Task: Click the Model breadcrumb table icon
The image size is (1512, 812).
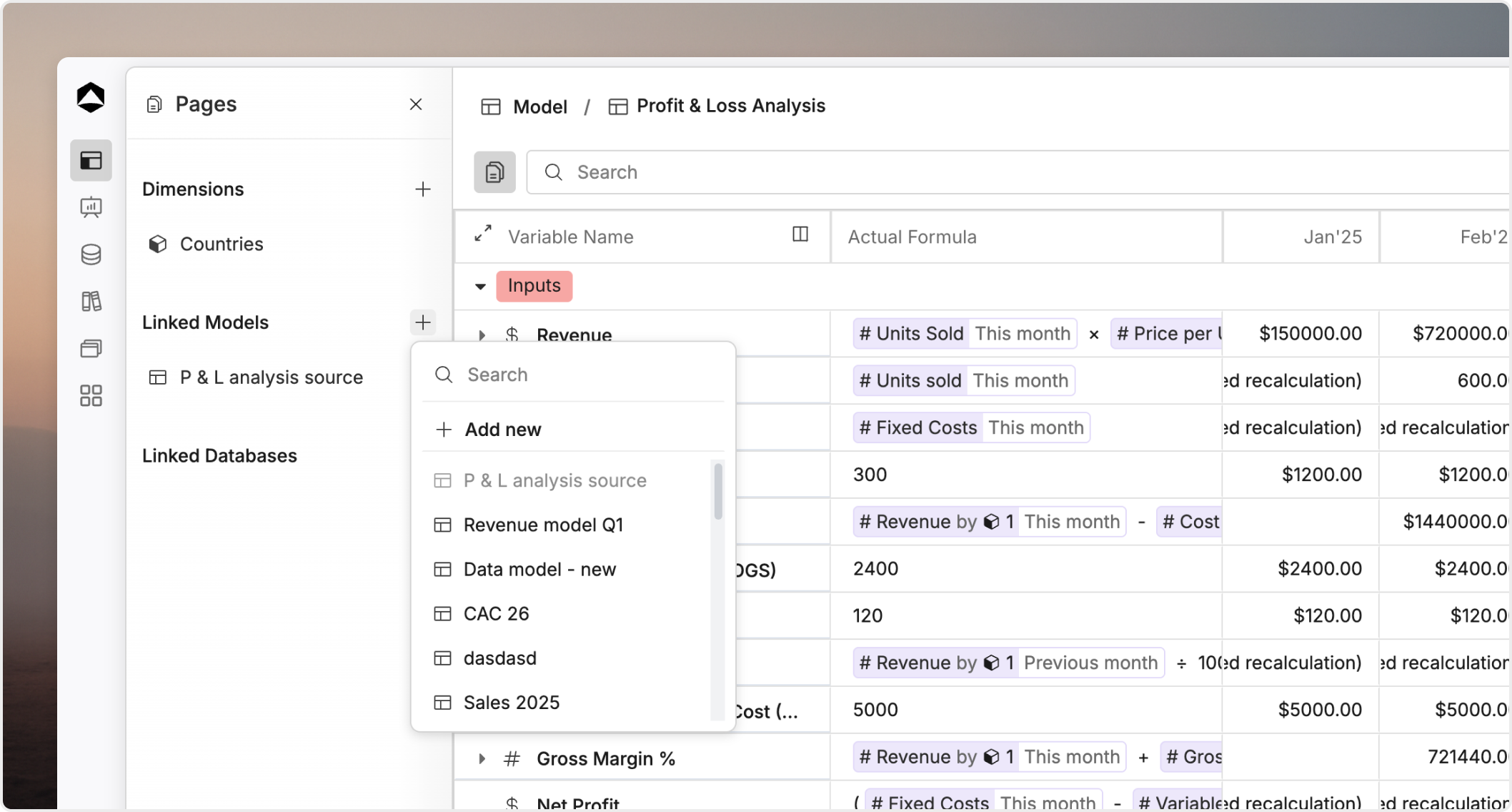Action: pos(491,107)
